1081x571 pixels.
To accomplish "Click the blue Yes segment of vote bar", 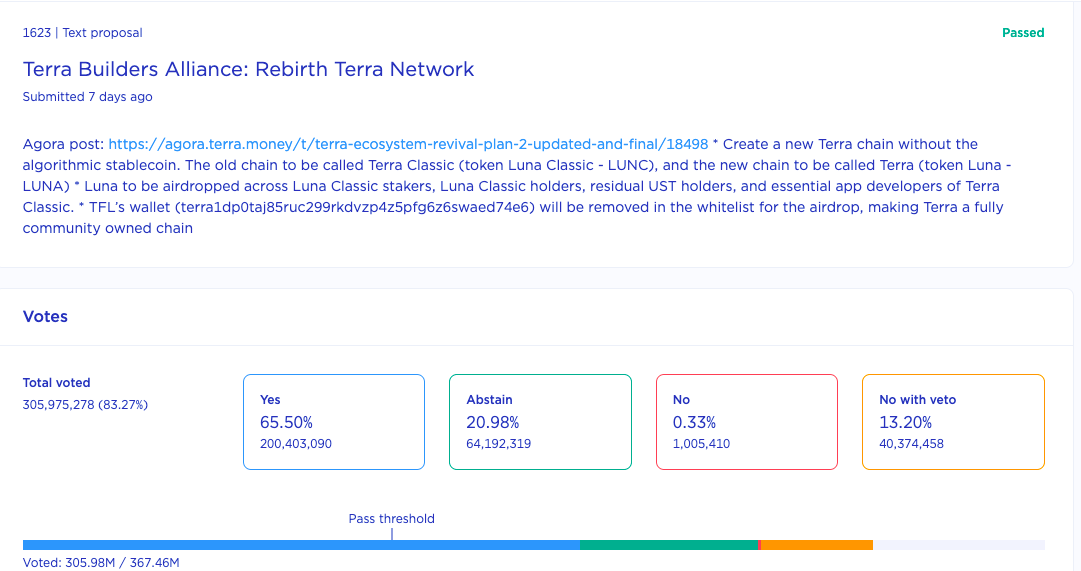I will click(x=300, y=545).
